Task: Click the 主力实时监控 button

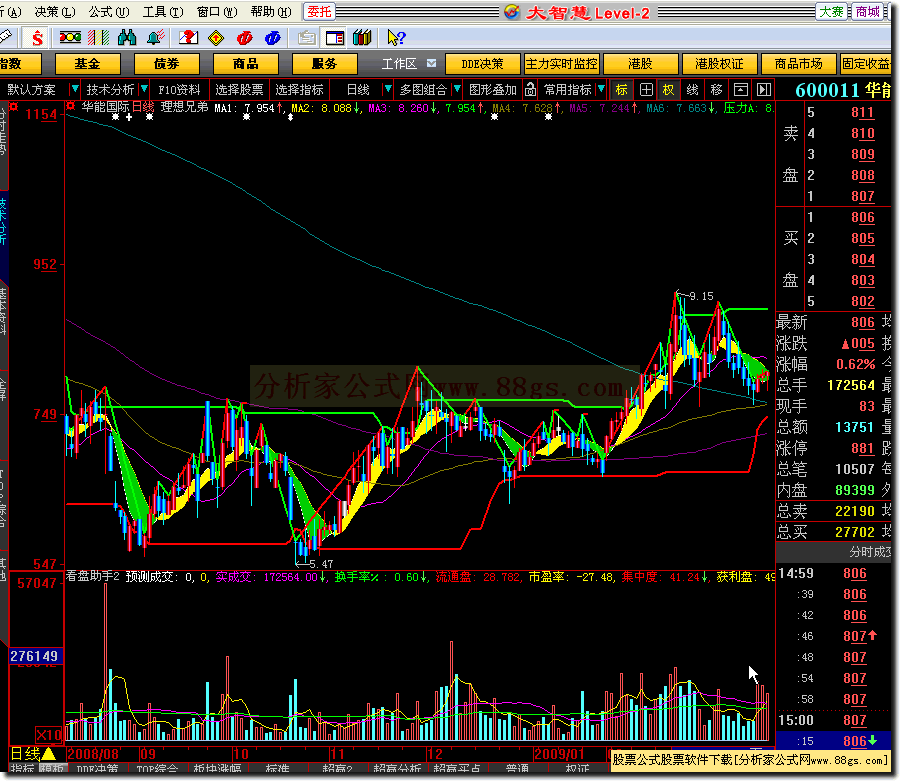Action: [x=561, y=63]
